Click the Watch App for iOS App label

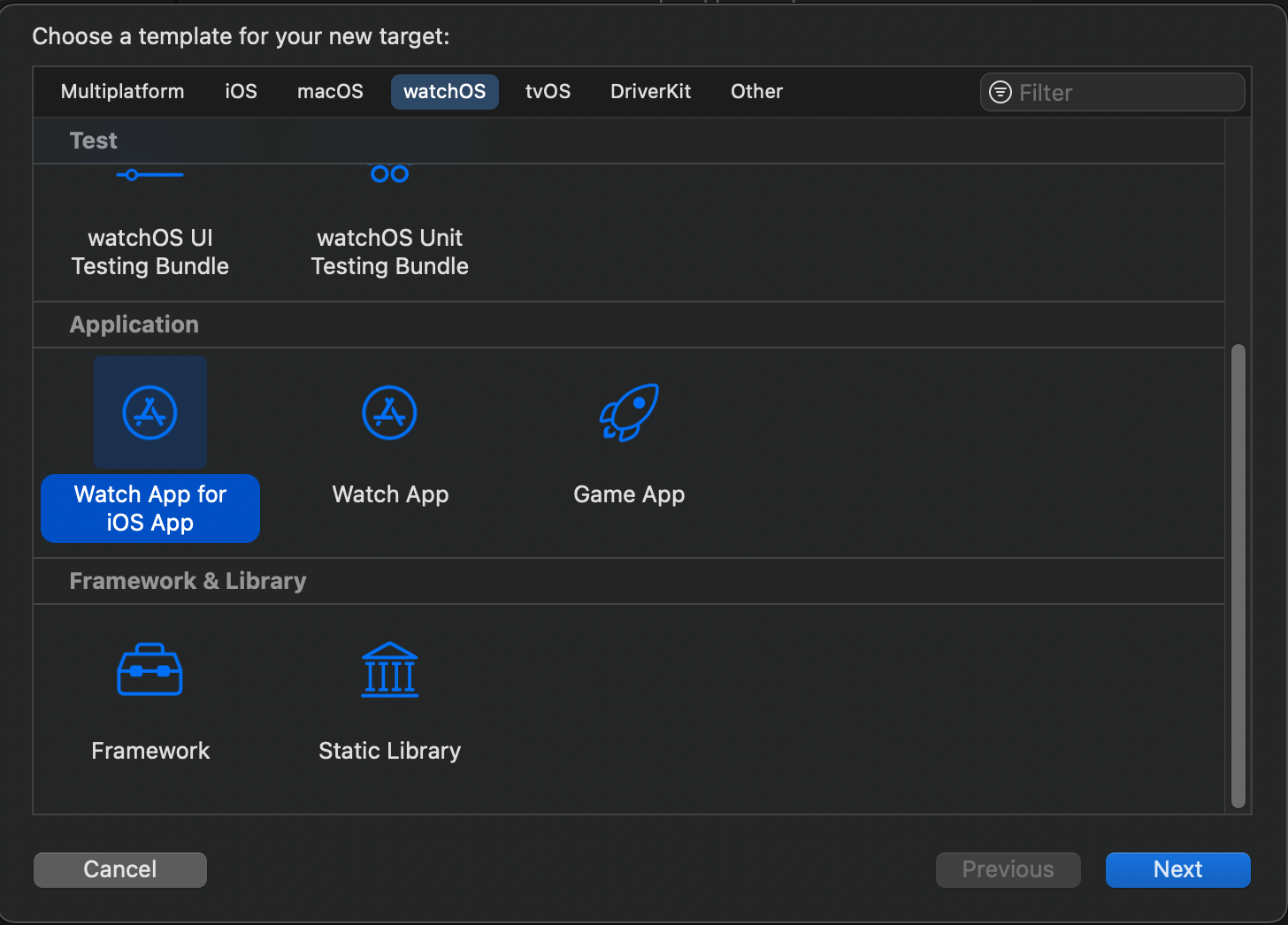coord(150,508)
